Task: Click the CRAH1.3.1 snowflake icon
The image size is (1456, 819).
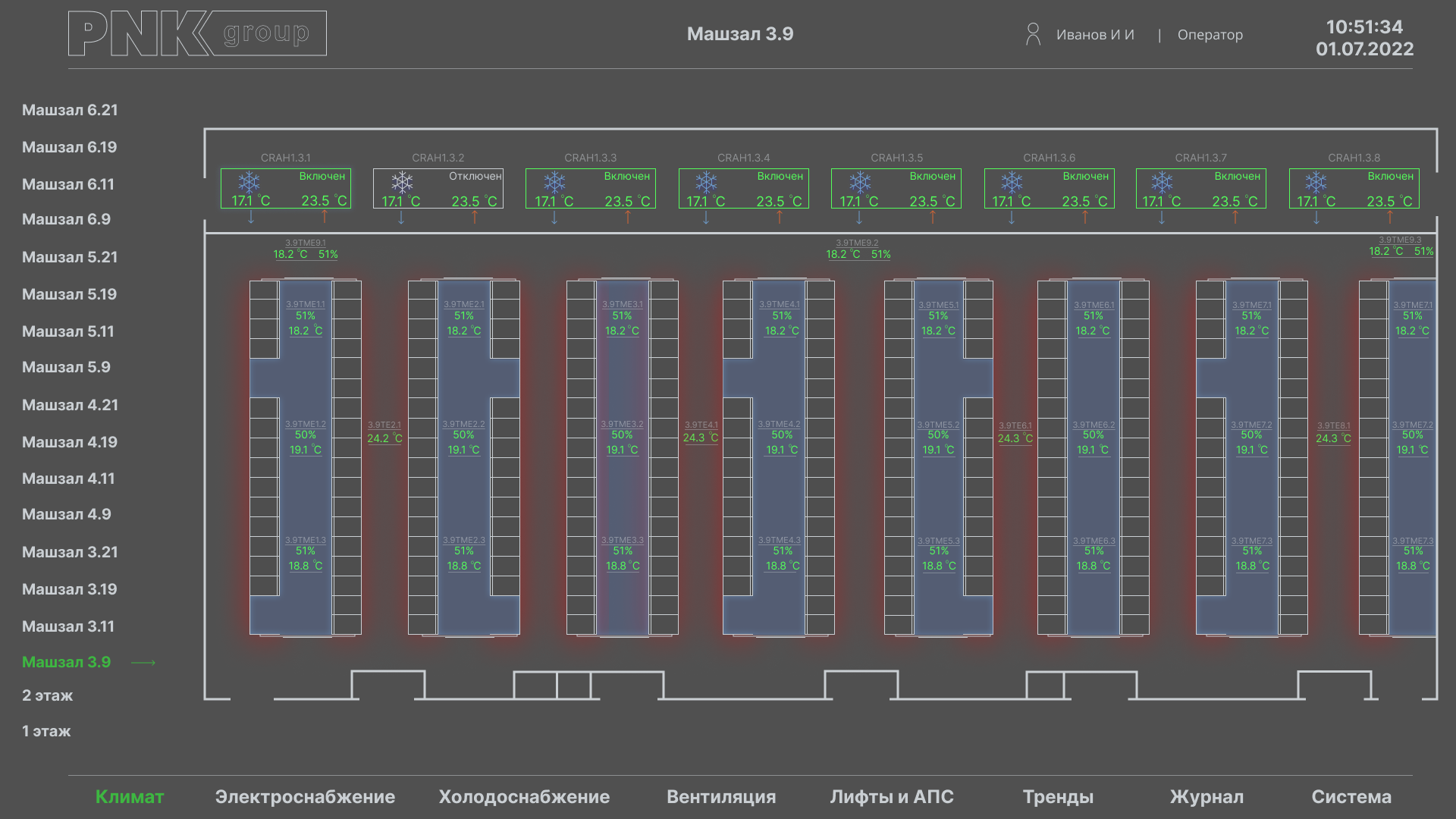Action: coord(249,183)
